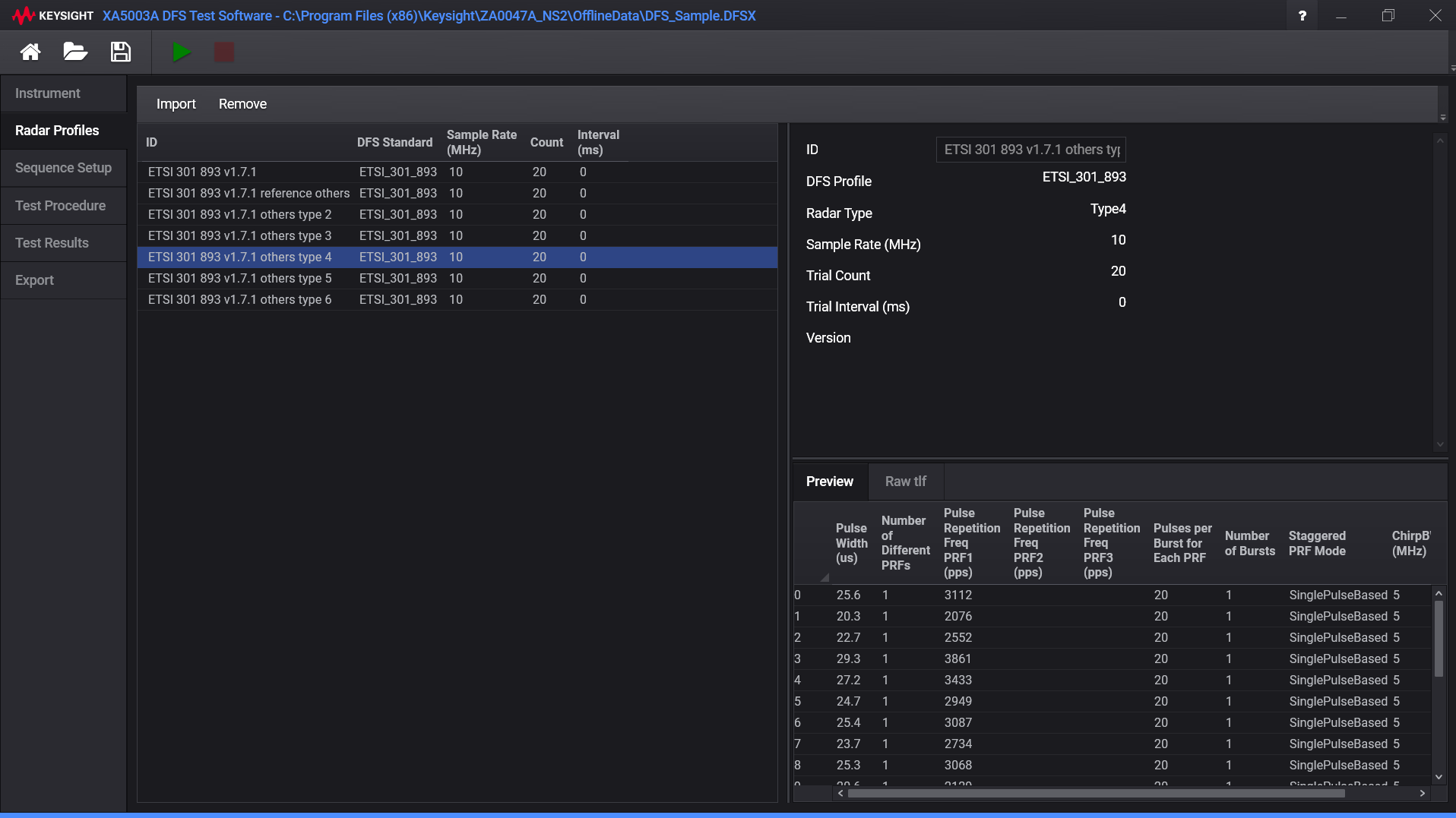
Task: Open the Sequence Setup section
Action: point(63,168)
